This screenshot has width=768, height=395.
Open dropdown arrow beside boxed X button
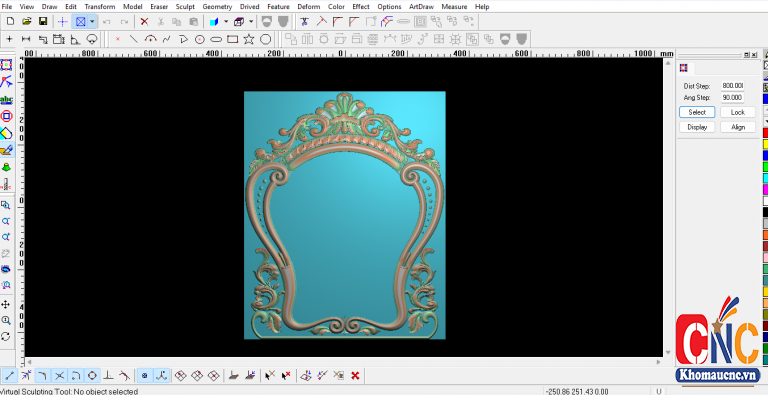(92, 22)
